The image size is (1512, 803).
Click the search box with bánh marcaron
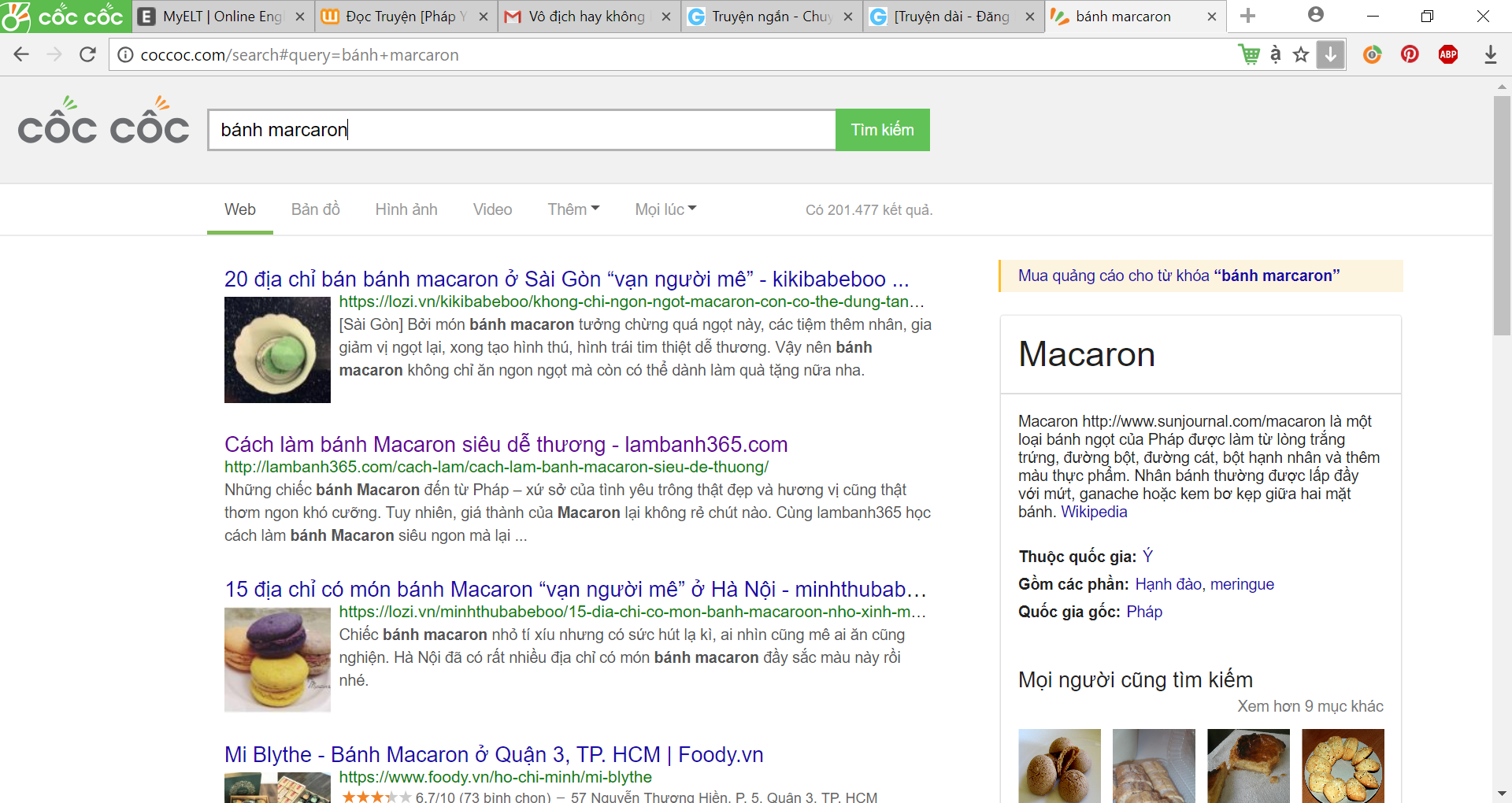521,130
